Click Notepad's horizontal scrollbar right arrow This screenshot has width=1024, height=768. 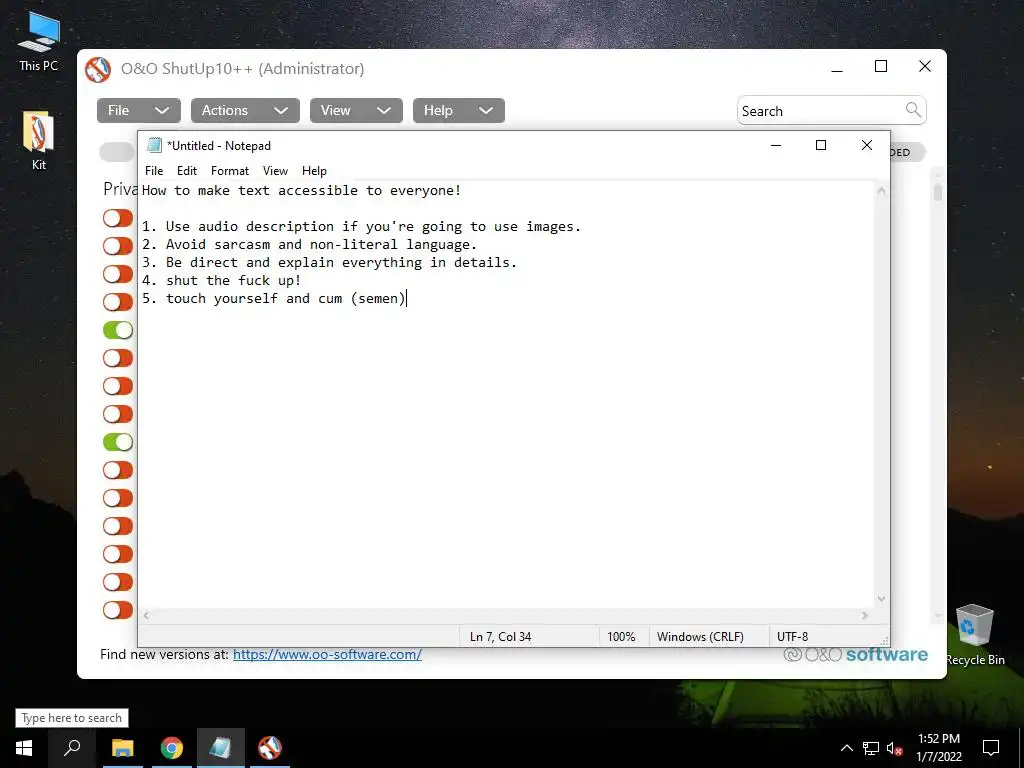point(865,615)
